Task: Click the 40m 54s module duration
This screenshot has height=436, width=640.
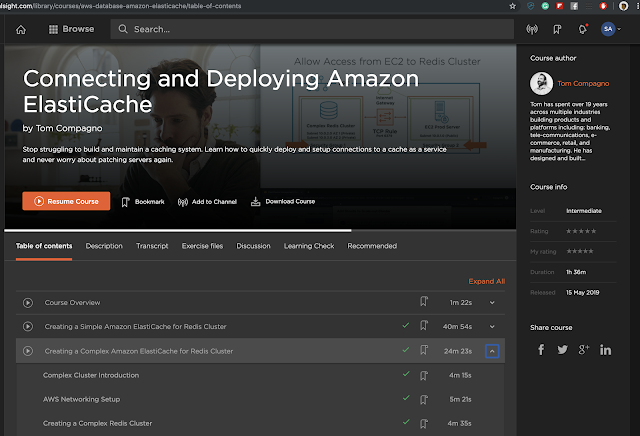Action: 458,327
